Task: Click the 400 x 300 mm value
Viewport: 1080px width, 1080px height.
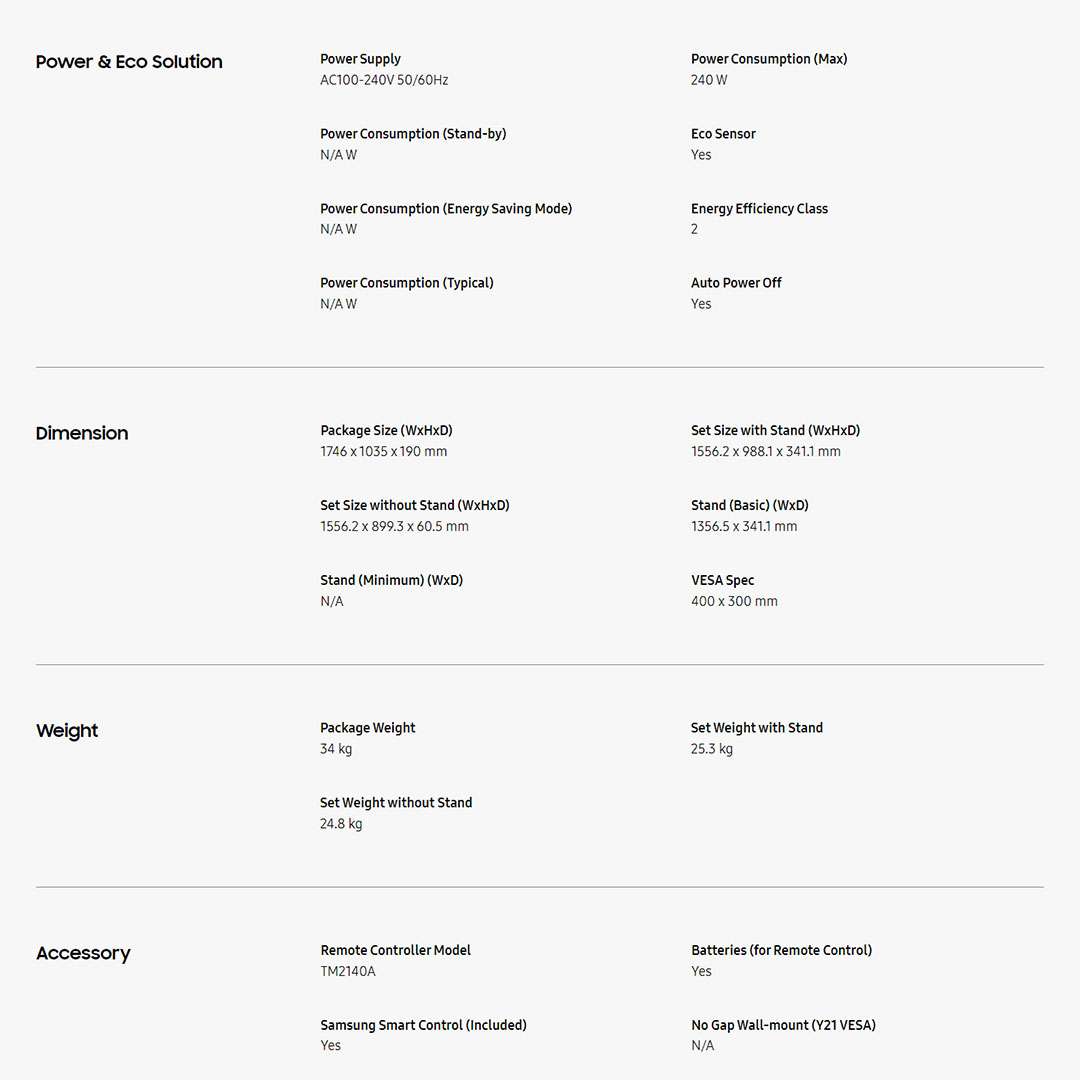Action: (x=734, y=602)
